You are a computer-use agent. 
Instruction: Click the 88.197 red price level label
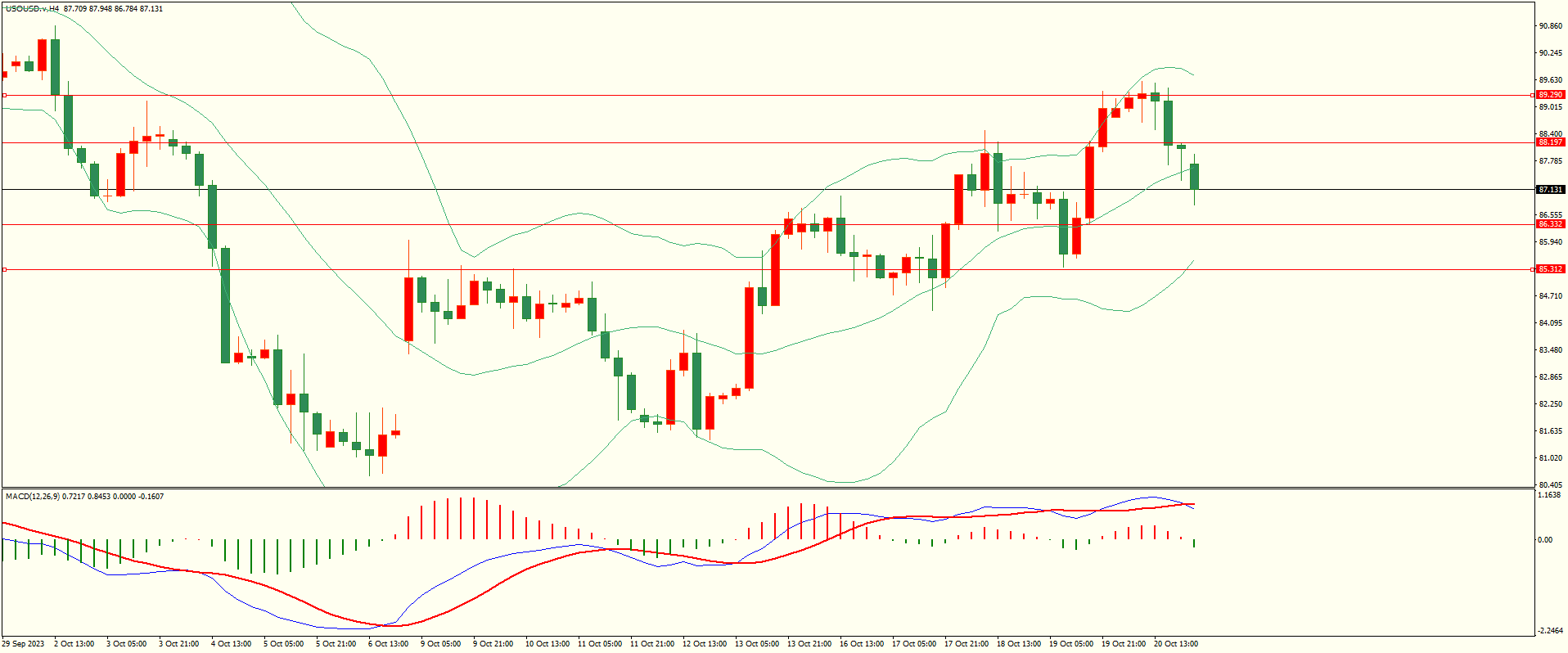[1550, 142]
